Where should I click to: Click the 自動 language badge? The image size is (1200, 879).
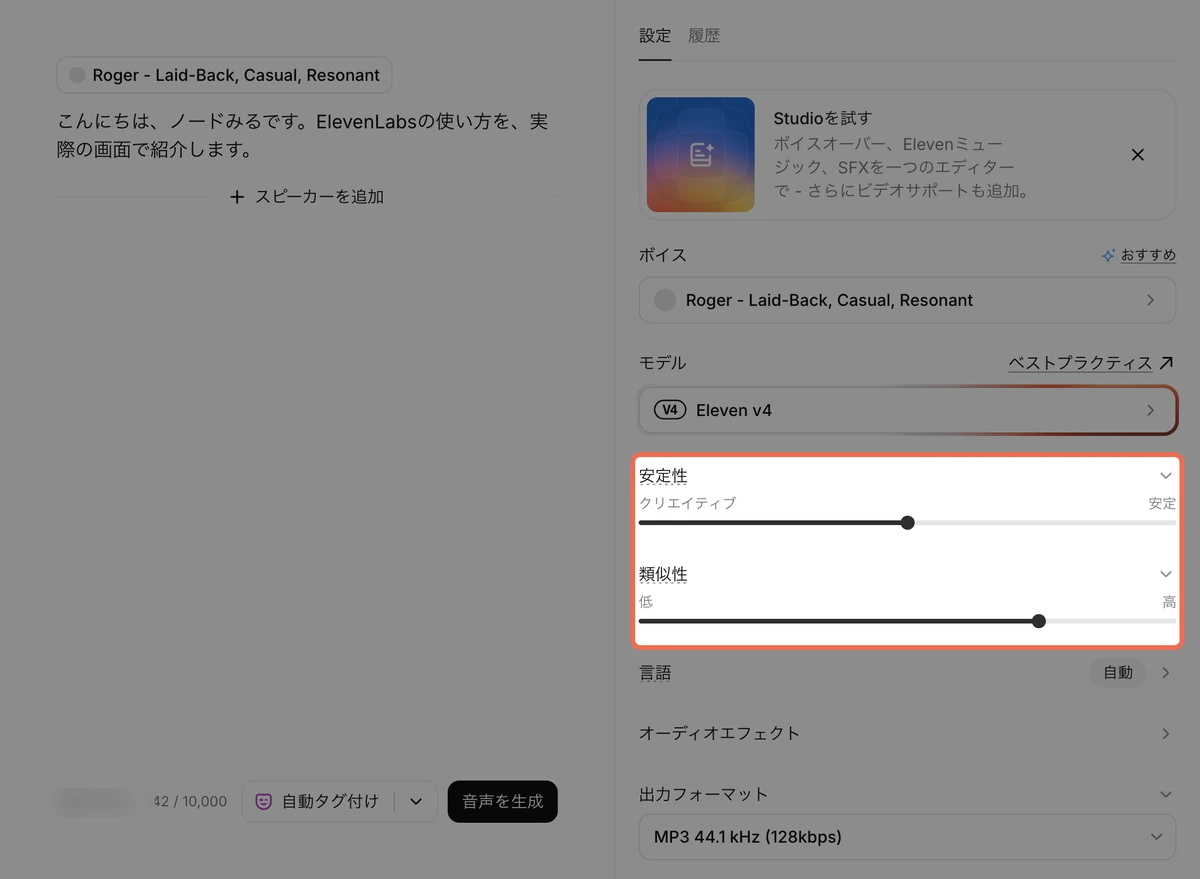pyautogui.click(x=1118, y=673)
